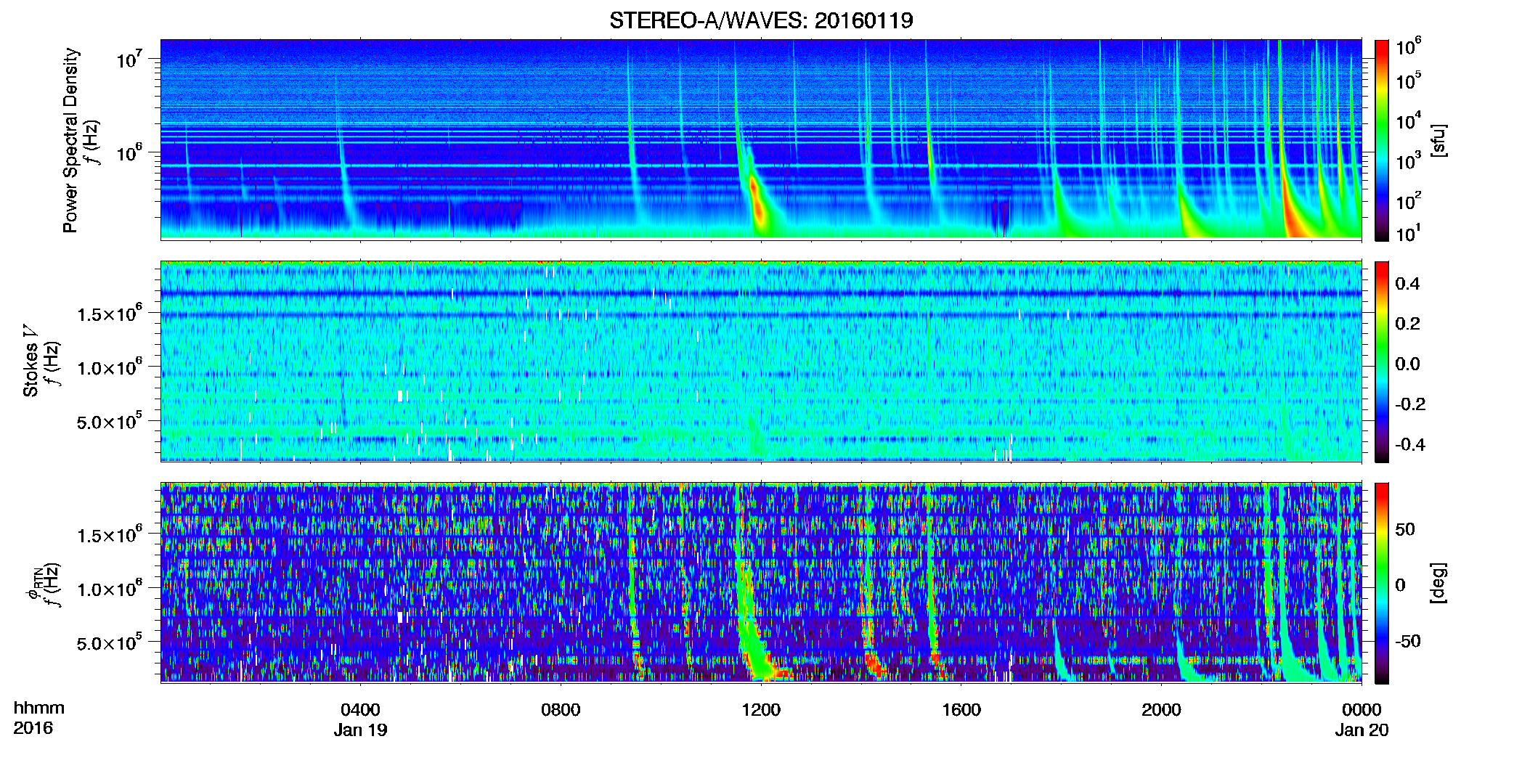Click the -50 value on degree colorbar
This screenshot has width=1522, height=784.
pos(1409,641)
